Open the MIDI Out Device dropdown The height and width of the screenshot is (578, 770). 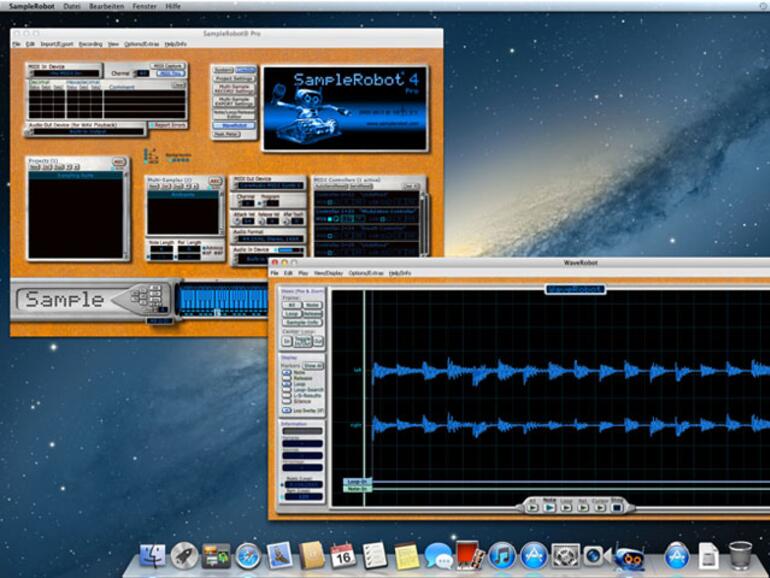tap(272, 187)
